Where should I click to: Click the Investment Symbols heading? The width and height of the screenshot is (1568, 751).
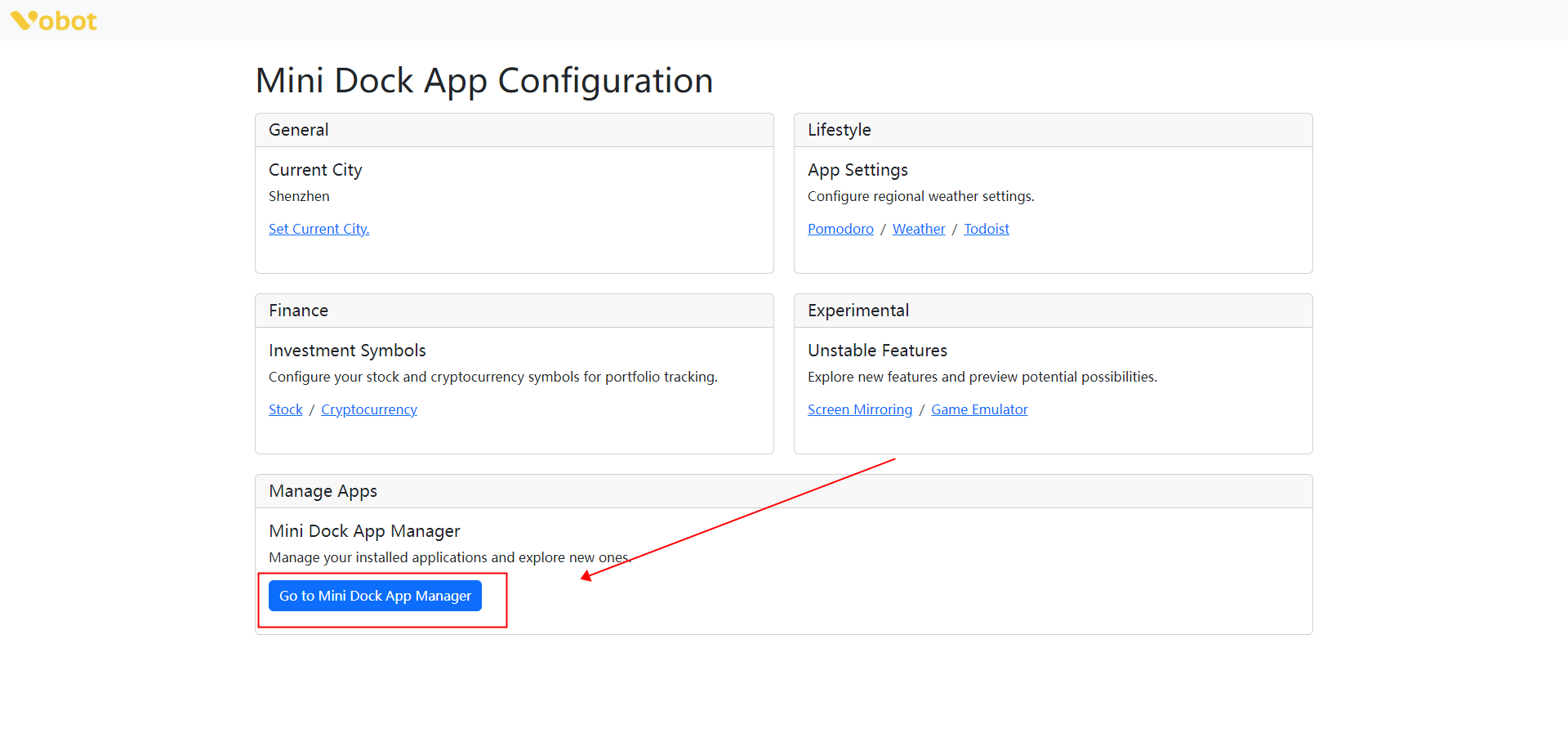click(x=347, y=351)
